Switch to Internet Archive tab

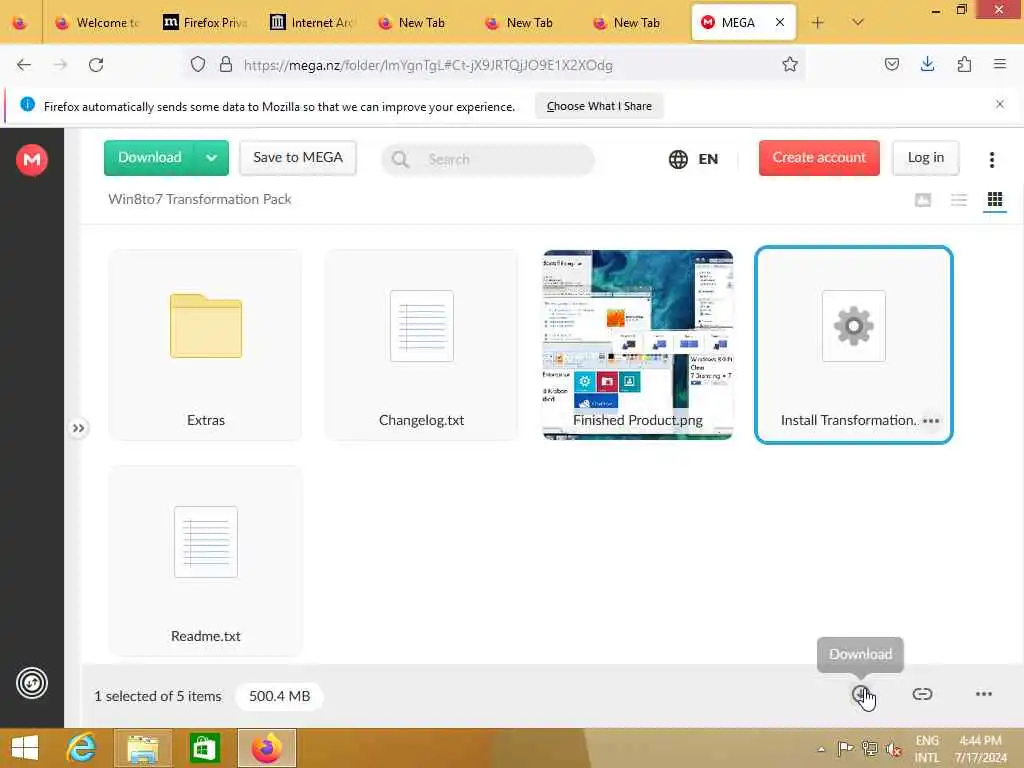312,23
